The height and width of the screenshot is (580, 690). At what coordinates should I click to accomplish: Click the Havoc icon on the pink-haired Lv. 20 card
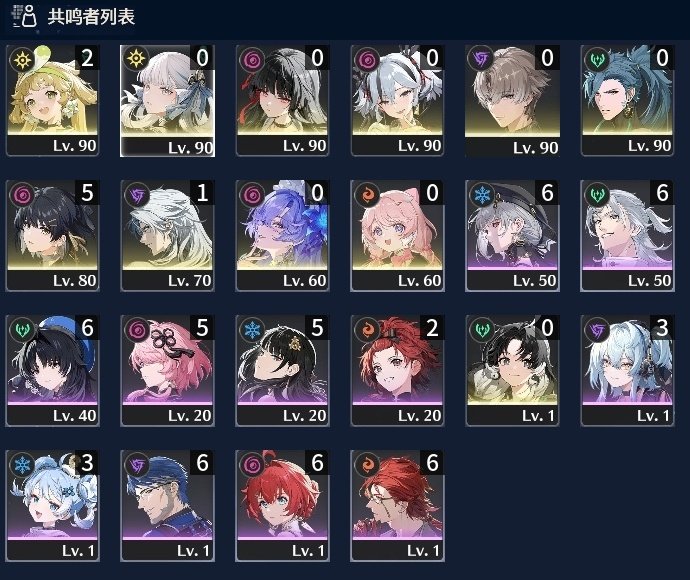pos(137,329)
